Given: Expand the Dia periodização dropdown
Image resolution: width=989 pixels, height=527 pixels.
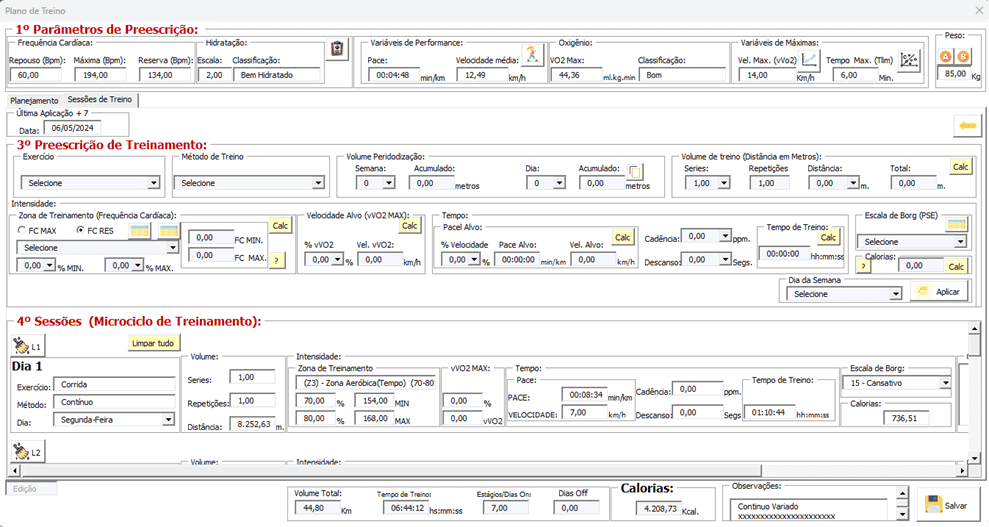Looking at the screenshot, I should (559, 183).
